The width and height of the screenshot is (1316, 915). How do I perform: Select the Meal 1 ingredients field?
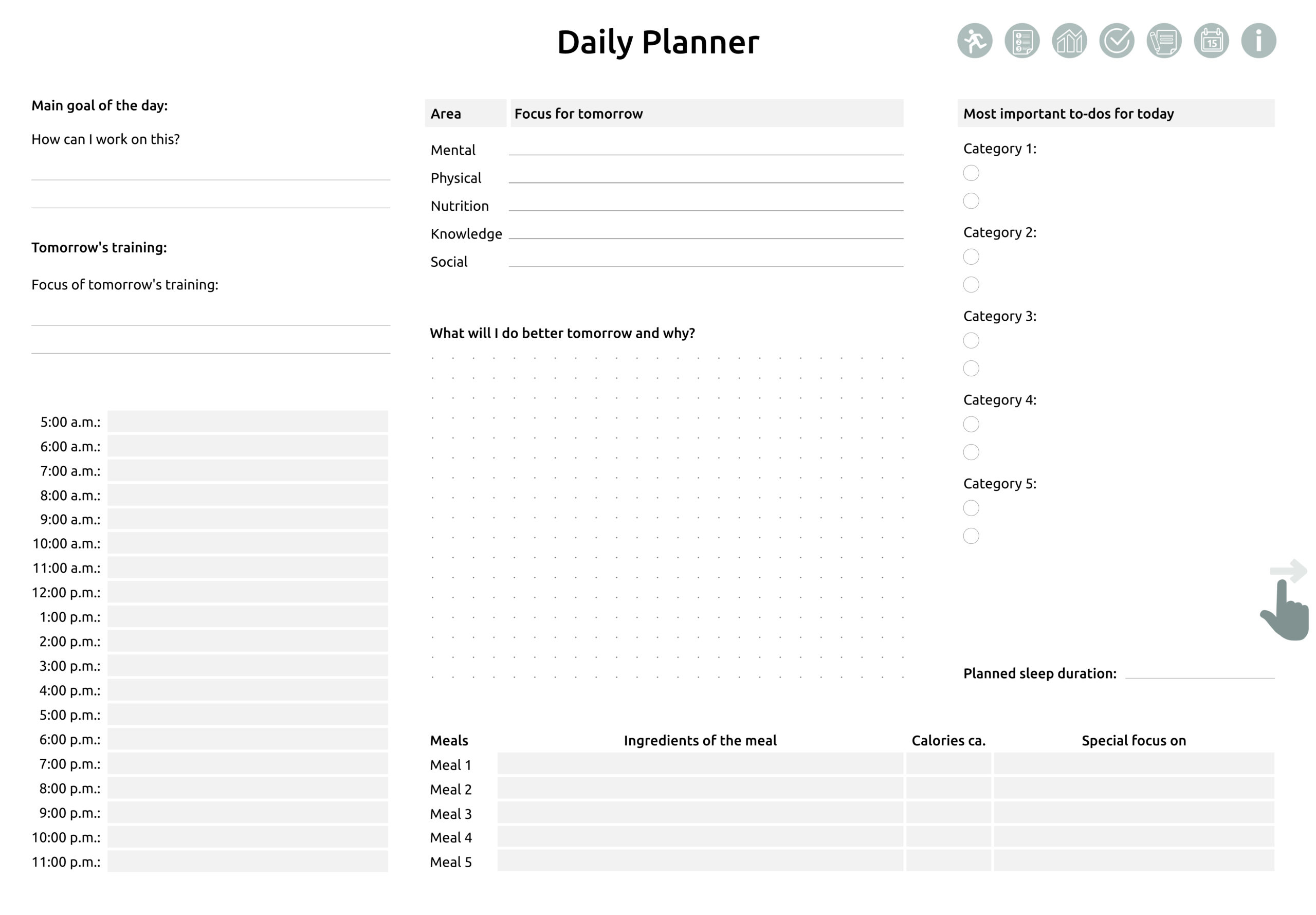[x=700, y=764]
